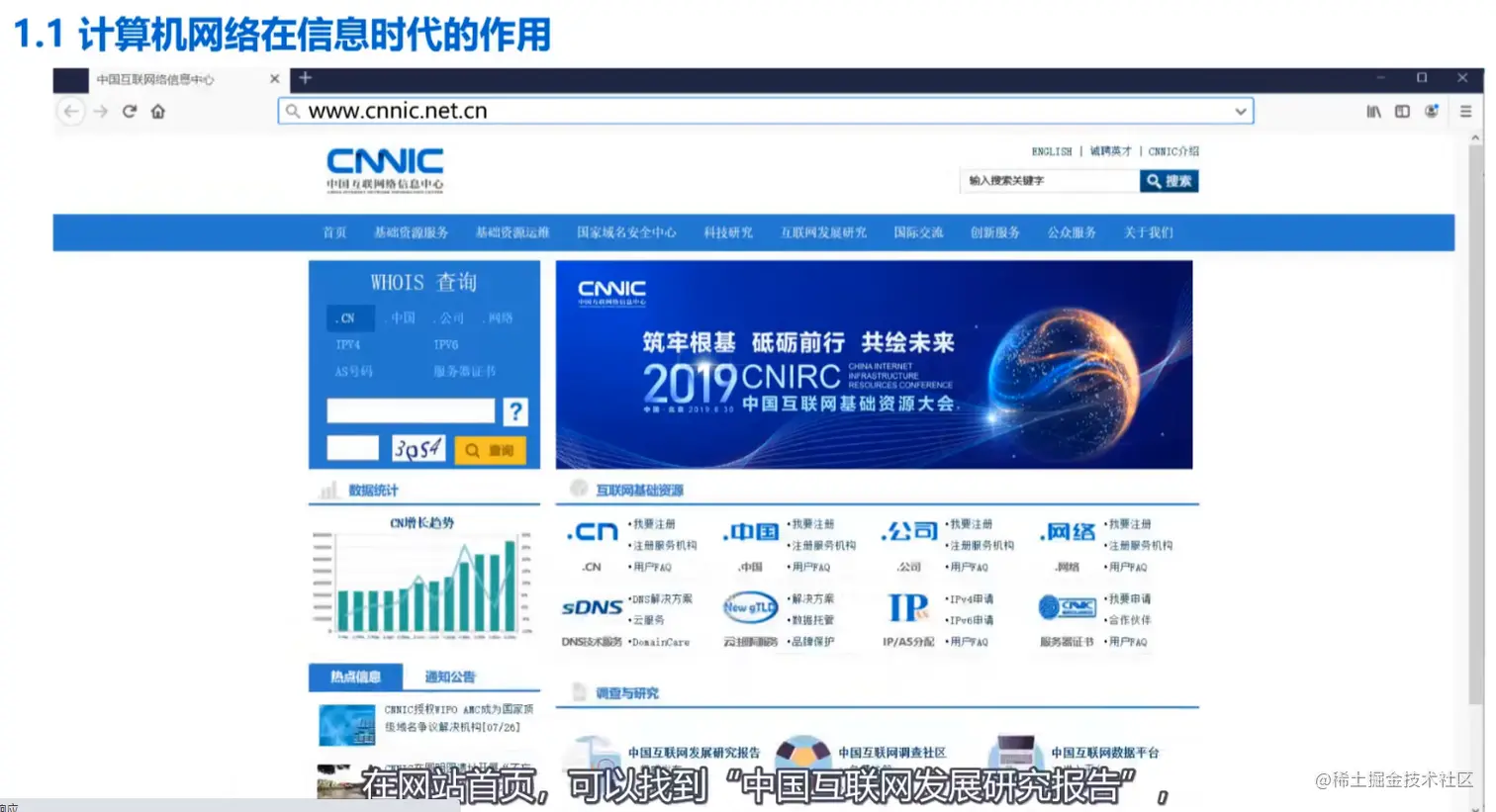Image resolution: width=1496 pixels, height=812 pixels.
Task: Click the IP/AS allocation logo
Action: pos(907,607)
